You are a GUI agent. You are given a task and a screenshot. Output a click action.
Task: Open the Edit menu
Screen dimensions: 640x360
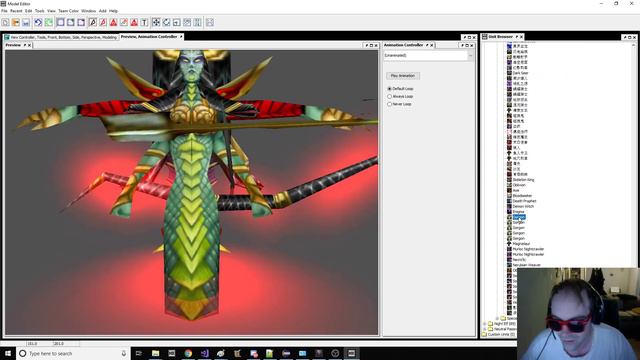(x=28, y=11)
